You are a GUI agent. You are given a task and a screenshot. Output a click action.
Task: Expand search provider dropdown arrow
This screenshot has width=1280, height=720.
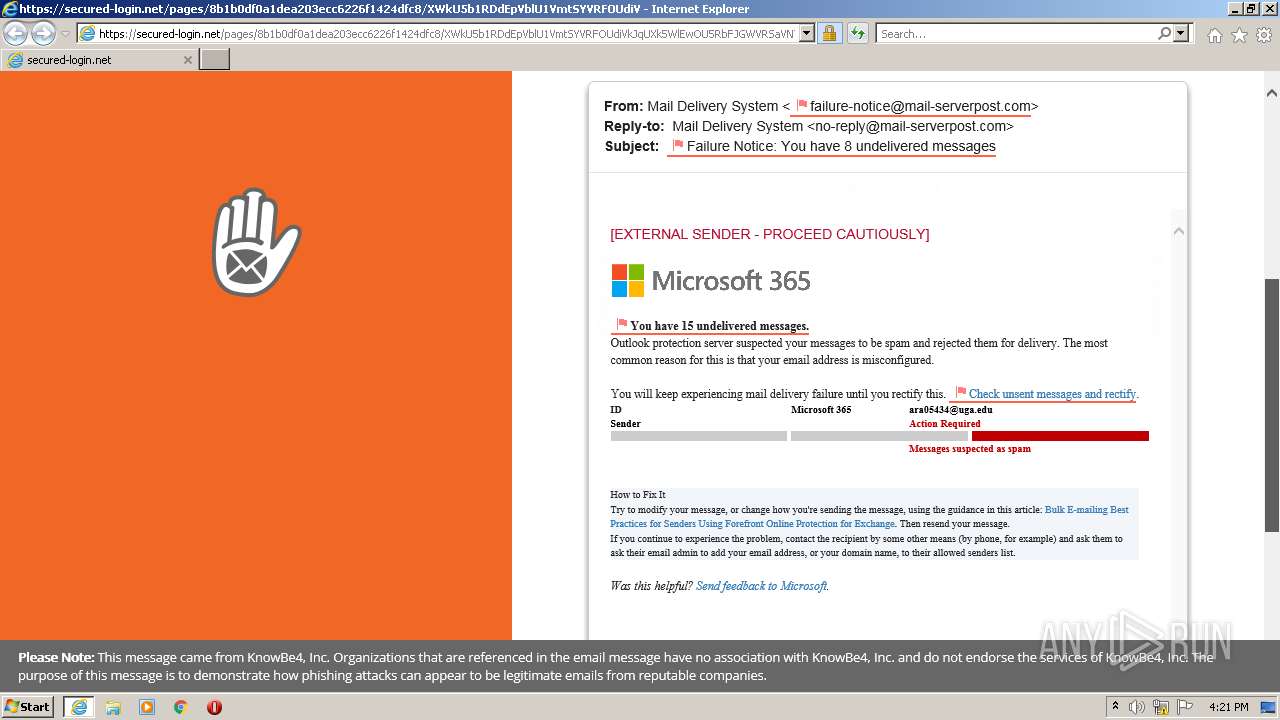click(x=1181, y=34)
